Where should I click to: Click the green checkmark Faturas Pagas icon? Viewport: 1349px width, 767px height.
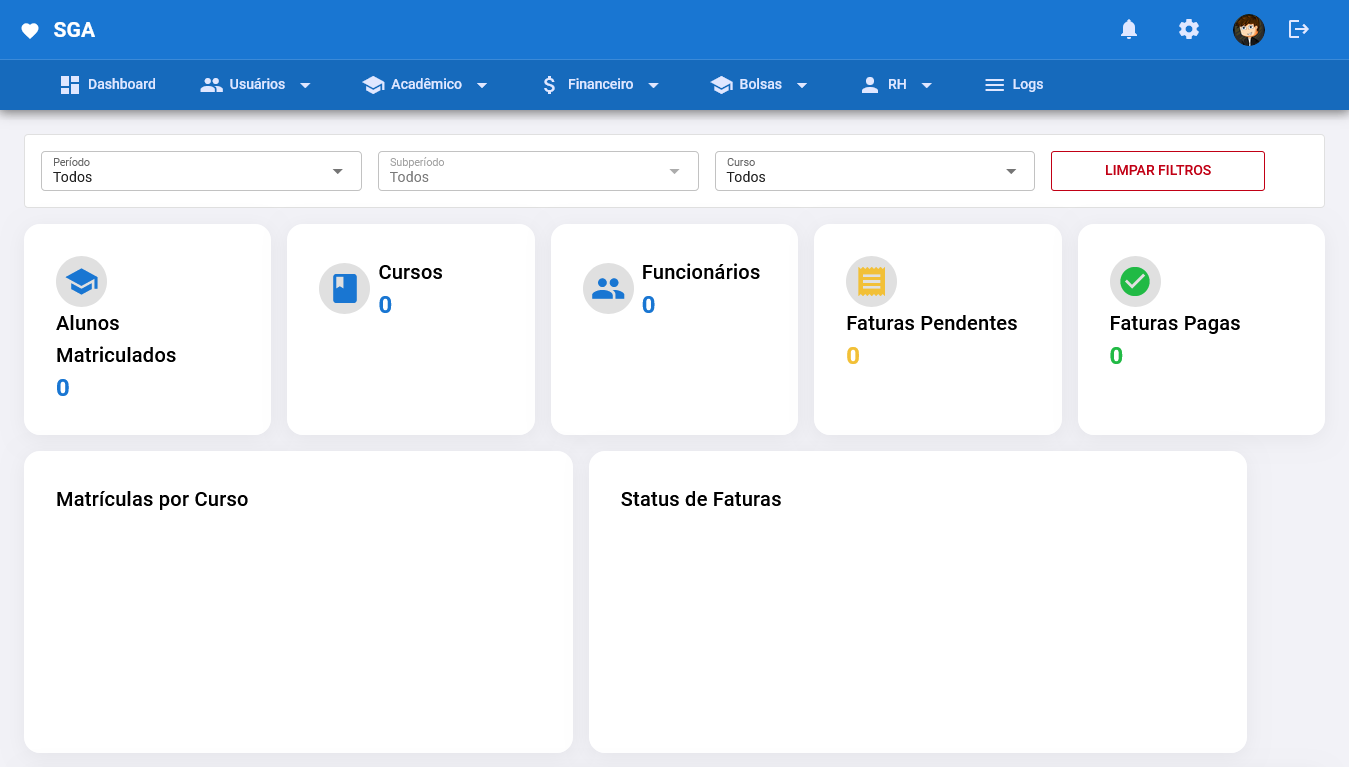pyautogui.click(x=1135, y=282)
